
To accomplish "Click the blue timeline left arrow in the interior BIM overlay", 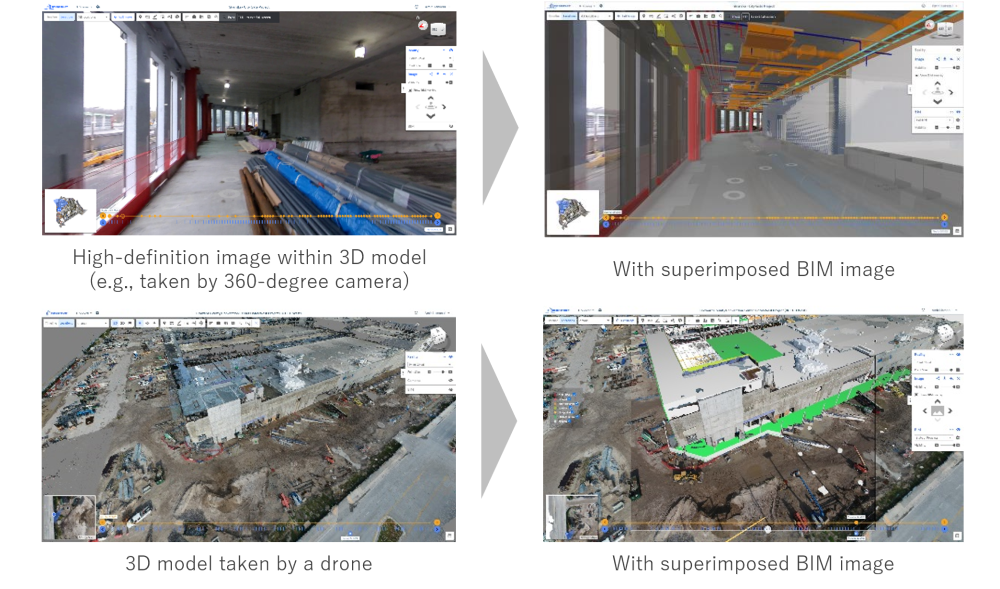I will click(606, 224).
